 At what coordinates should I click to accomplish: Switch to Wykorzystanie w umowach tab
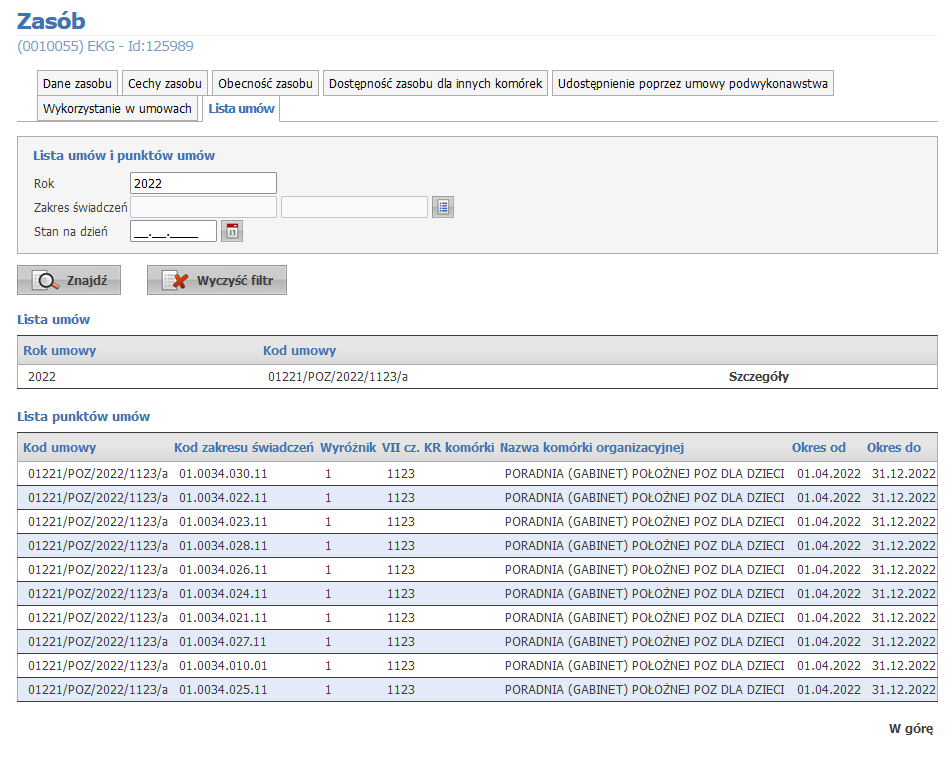117,109
